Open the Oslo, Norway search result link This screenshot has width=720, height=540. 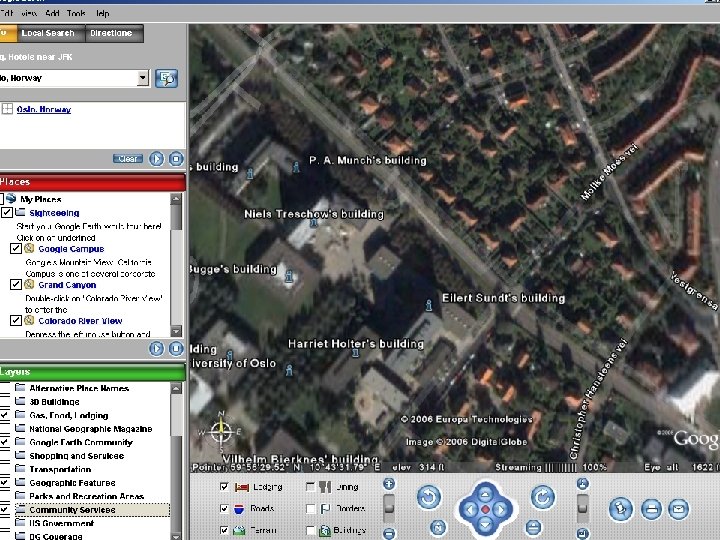[44, 109]
